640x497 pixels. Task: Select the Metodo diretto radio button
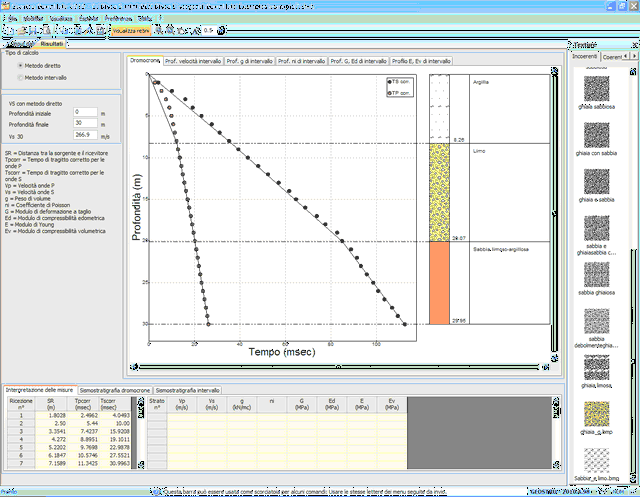20,65
